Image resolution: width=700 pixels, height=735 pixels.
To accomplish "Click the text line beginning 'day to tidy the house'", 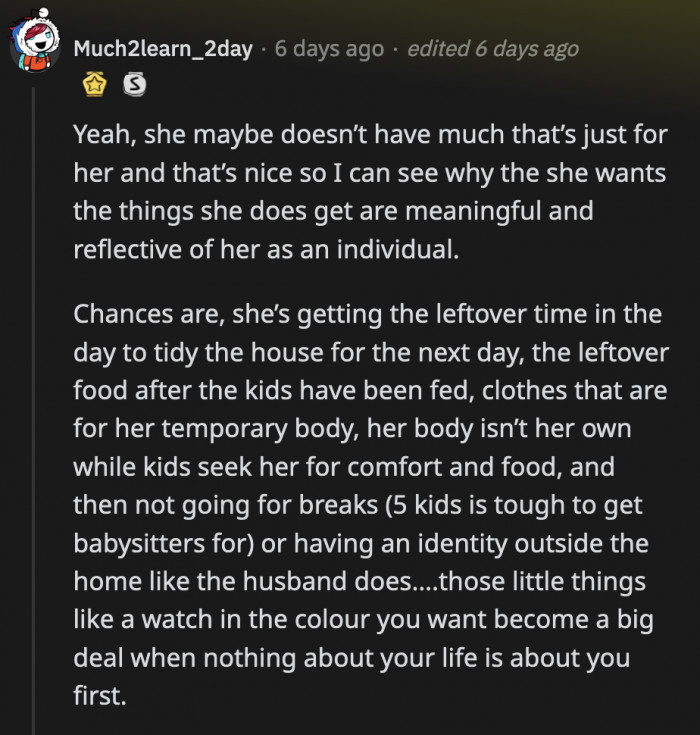I will point(370,353).
